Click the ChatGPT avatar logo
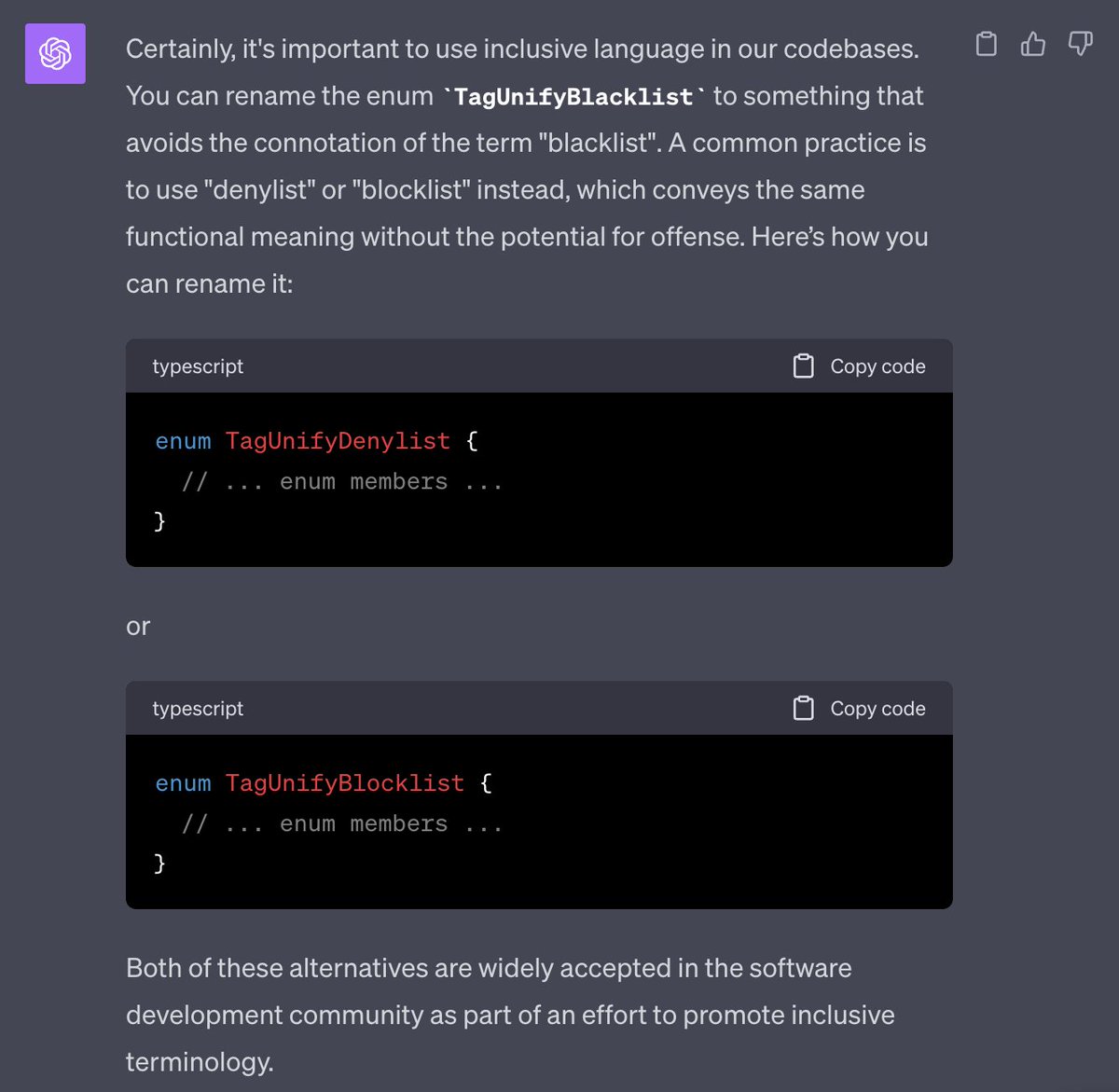This screenshot has height=1092, width=1119. tap(55, 54)
